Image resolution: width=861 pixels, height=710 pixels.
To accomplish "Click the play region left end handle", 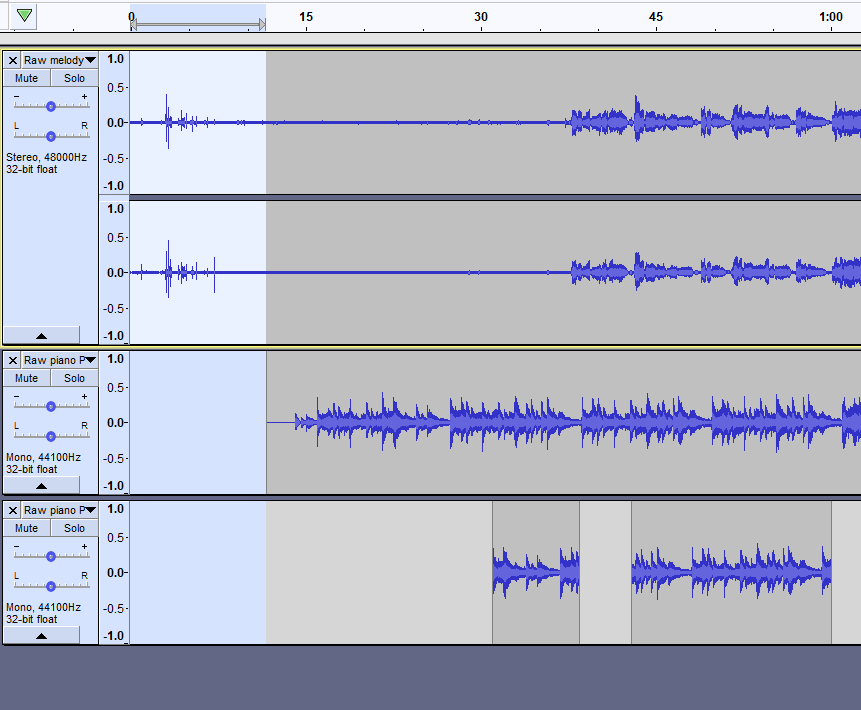I will [x=133, y=24].
